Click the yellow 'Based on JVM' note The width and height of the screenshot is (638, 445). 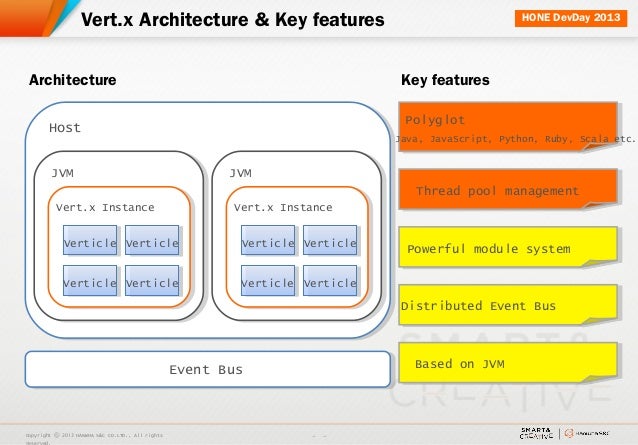[x=508, y=363]
